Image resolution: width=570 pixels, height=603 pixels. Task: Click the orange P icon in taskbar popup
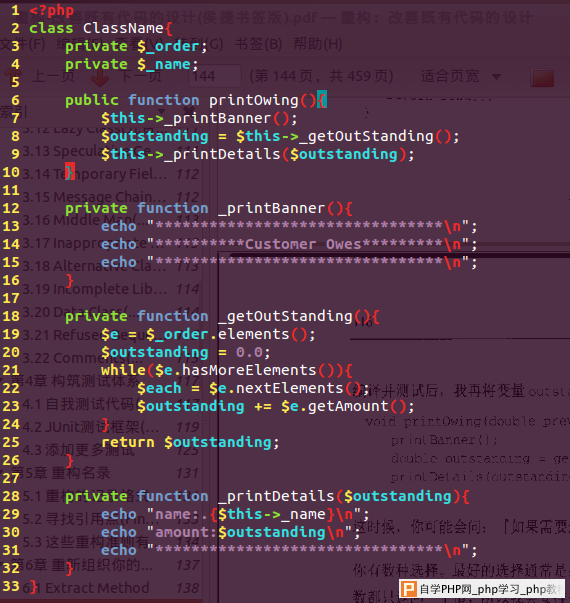[x=408, y=590]
